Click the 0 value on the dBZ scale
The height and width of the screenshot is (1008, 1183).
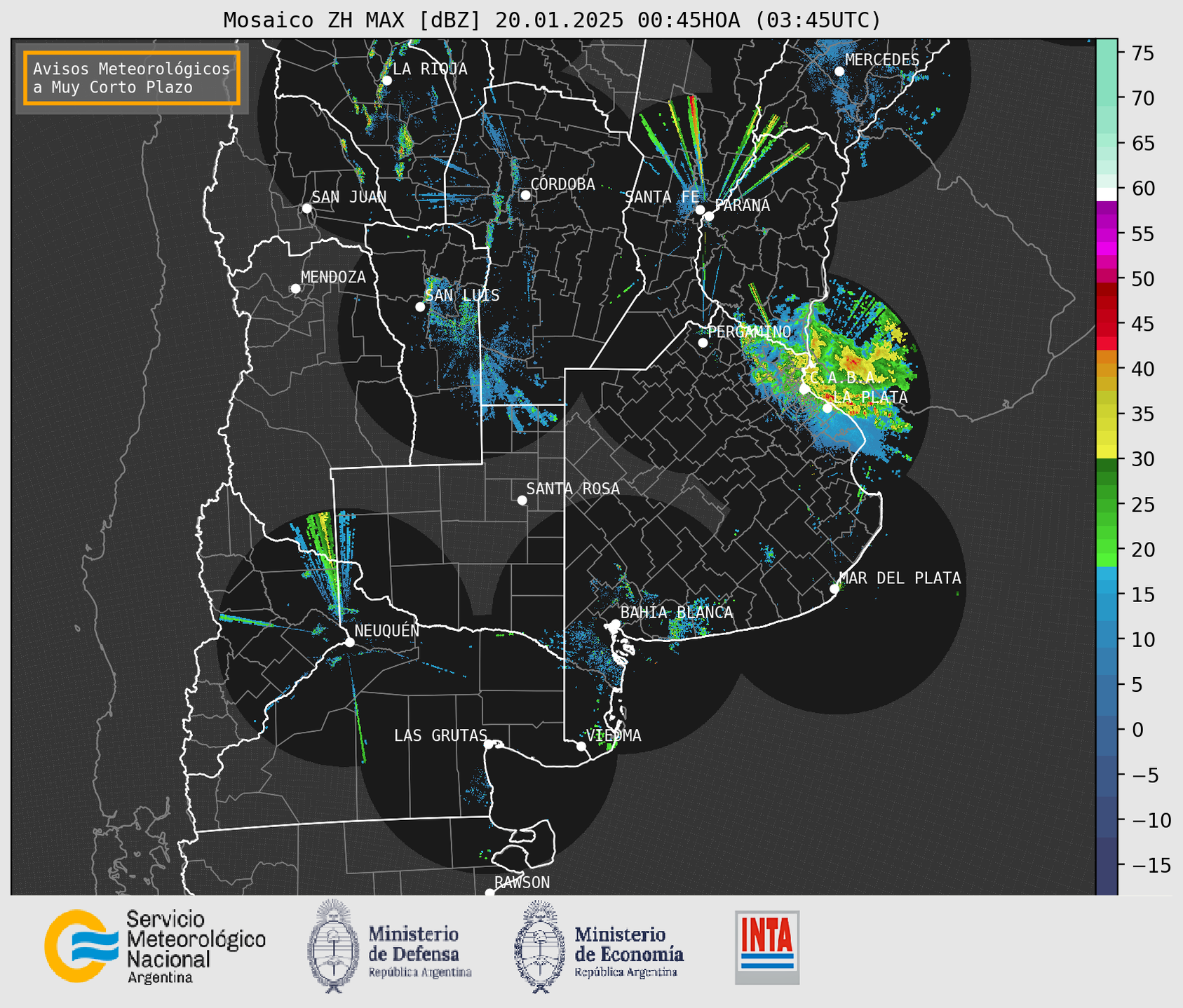tap(1137, 730)
